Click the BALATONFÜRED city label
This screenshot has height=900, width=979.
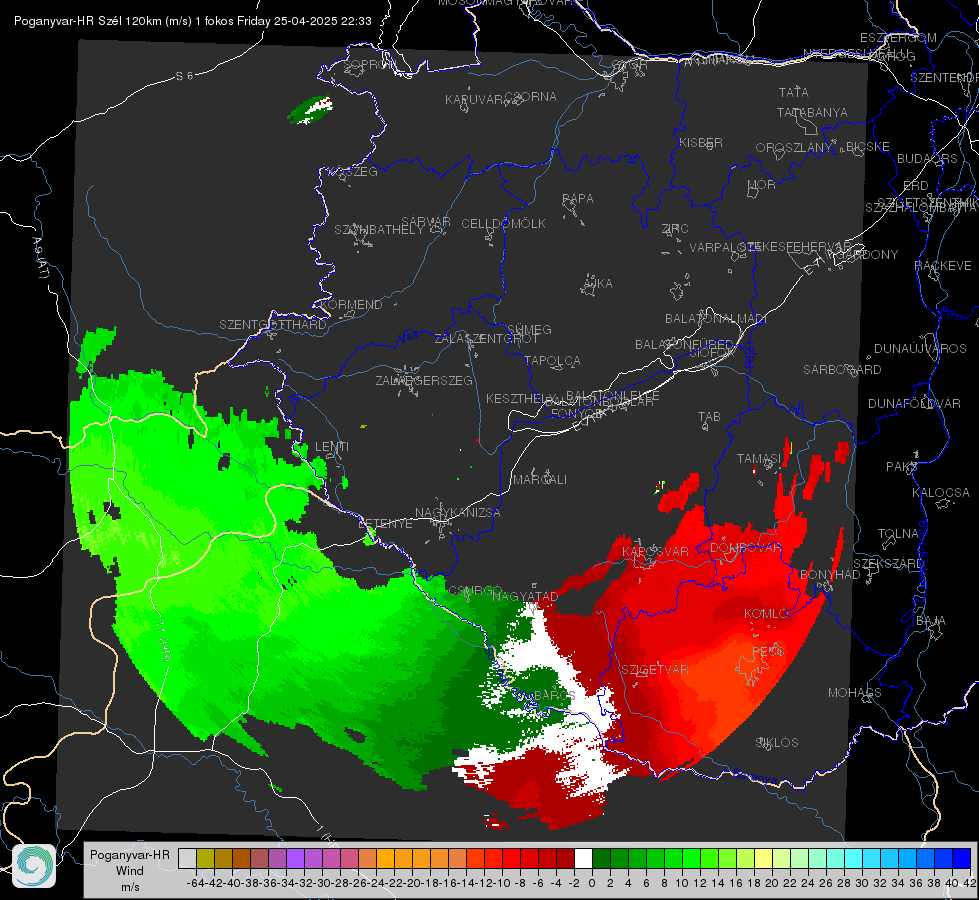684,345
